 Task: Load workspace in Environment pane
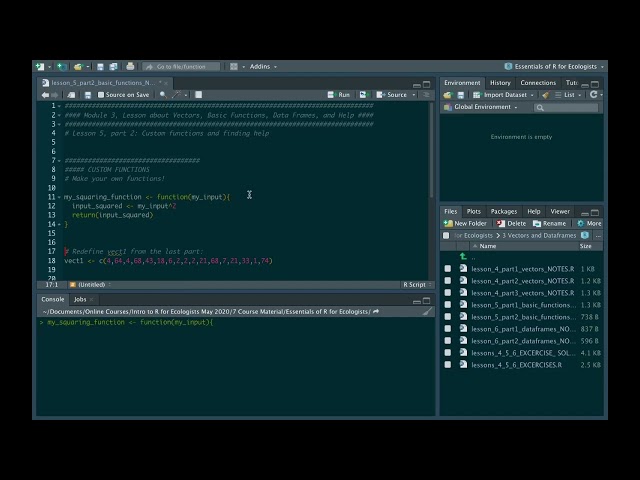point(448,95)
